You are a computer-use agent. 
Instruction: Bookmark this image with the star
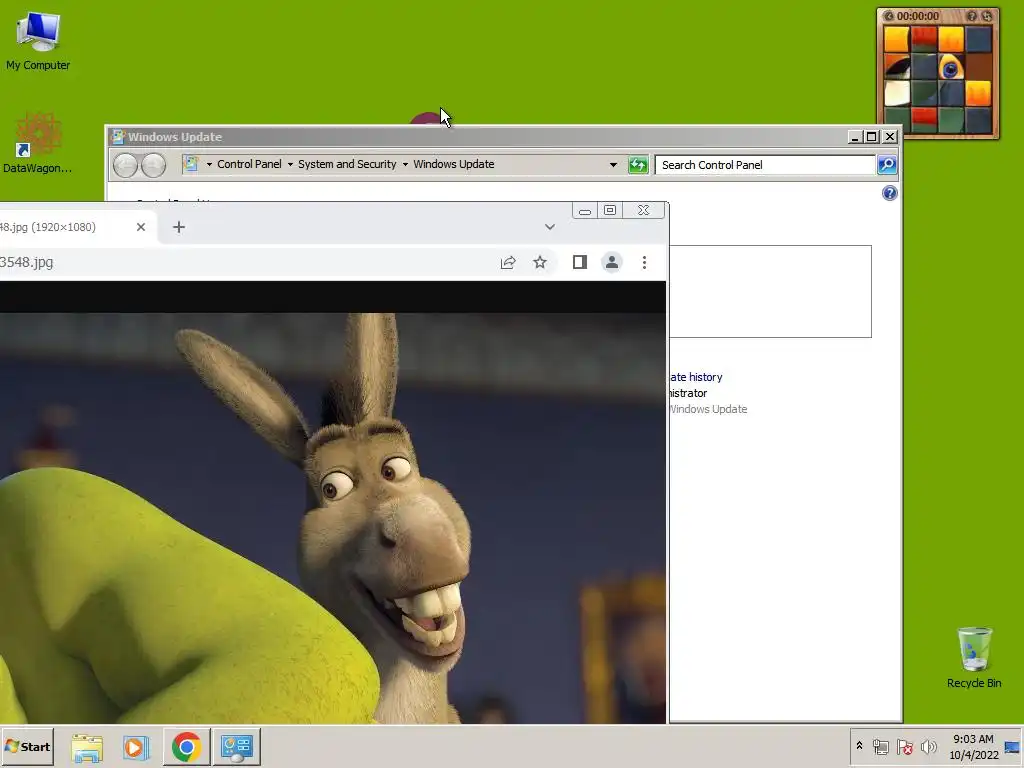point(539,262)
